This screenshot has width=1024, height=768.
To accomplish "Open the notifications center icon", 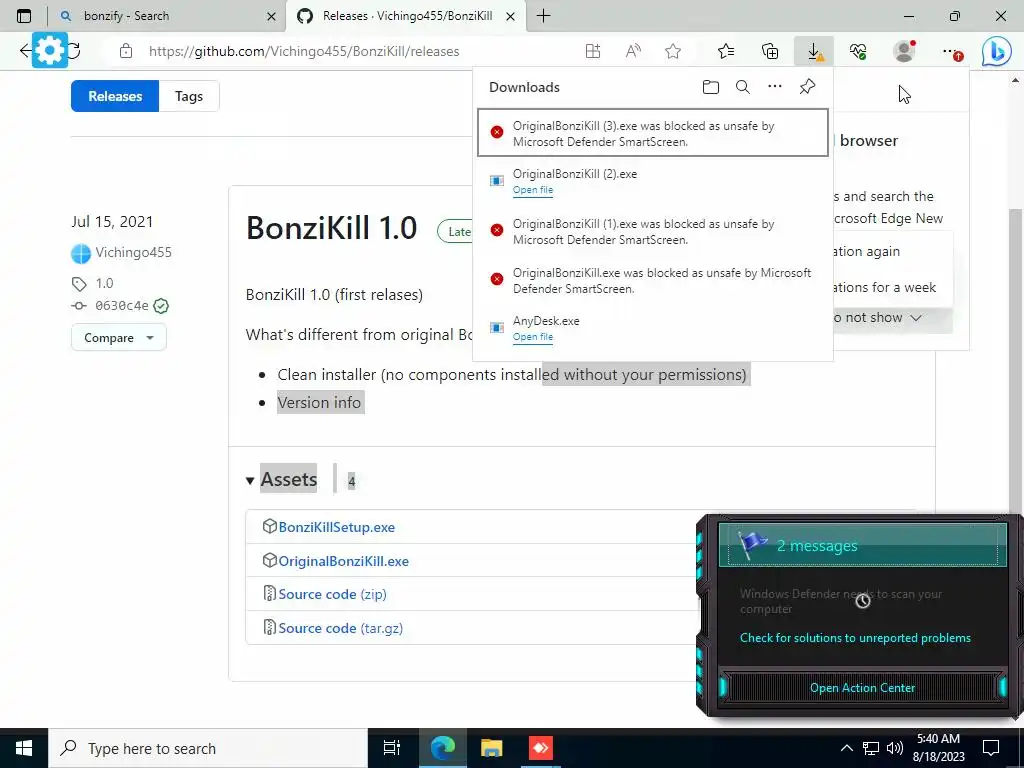I will pyautogui.click(x=991, y=748).
